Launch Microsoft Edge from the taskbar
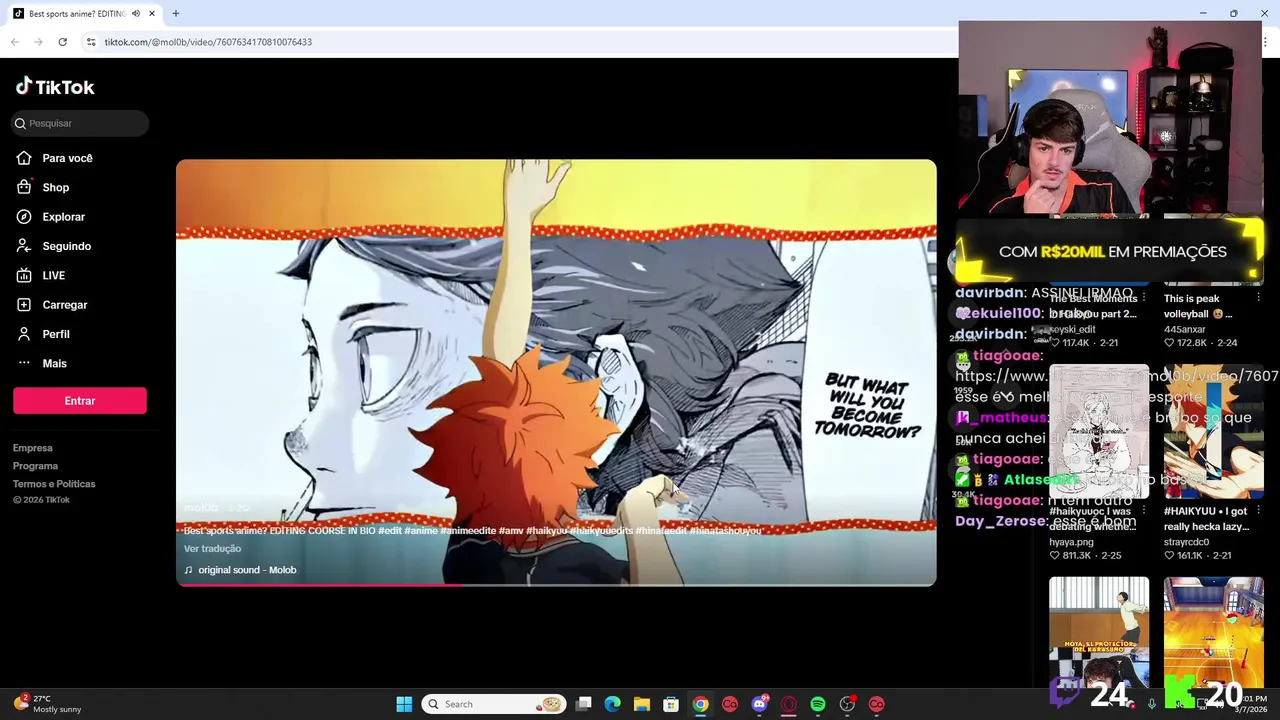The height and width of the screenshot is (720, 1280). [x=613, y=704]
